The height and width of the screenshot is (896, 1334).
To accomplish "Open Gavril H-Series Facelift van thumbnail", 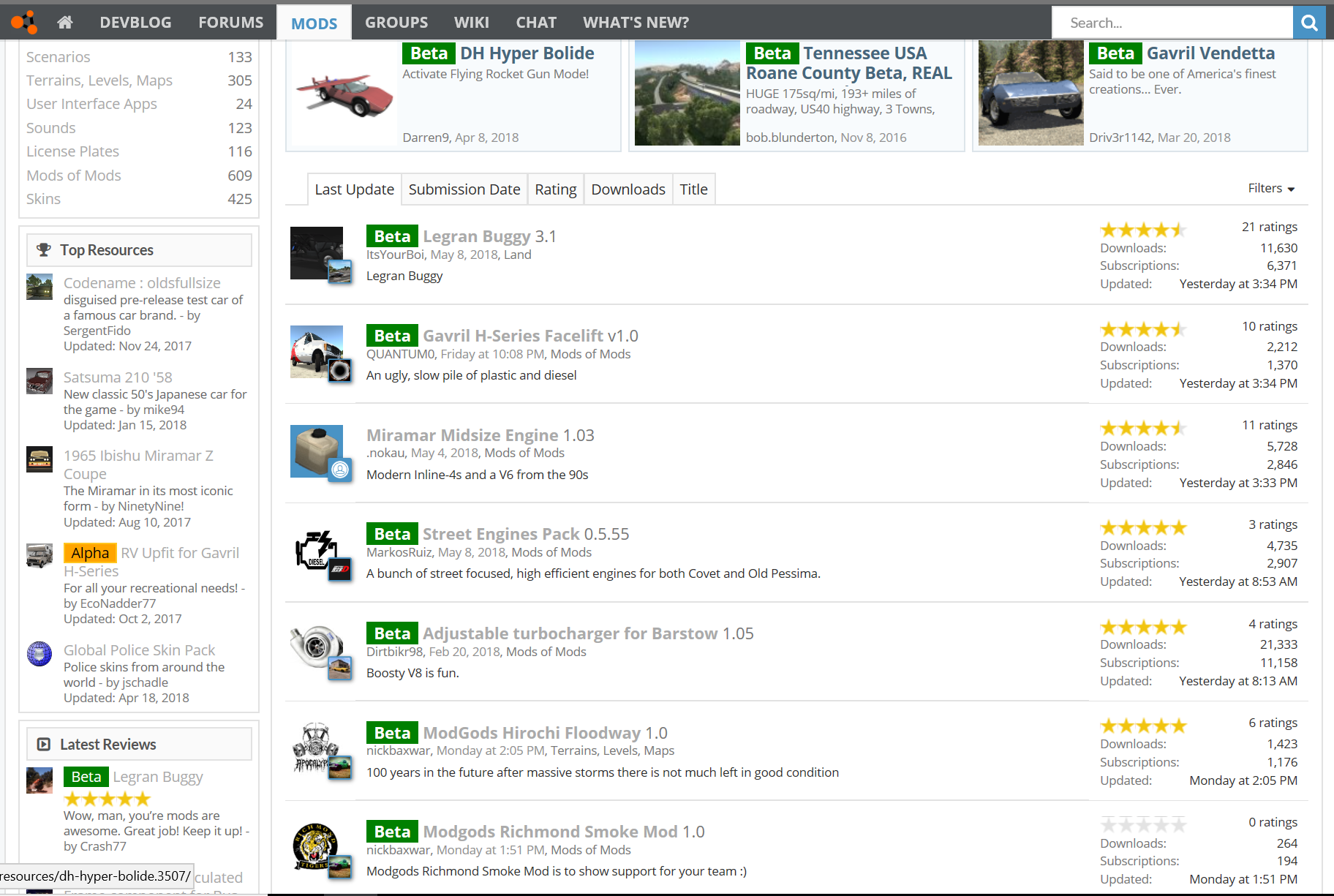I will pyautogui.click(x=317, y=352).
